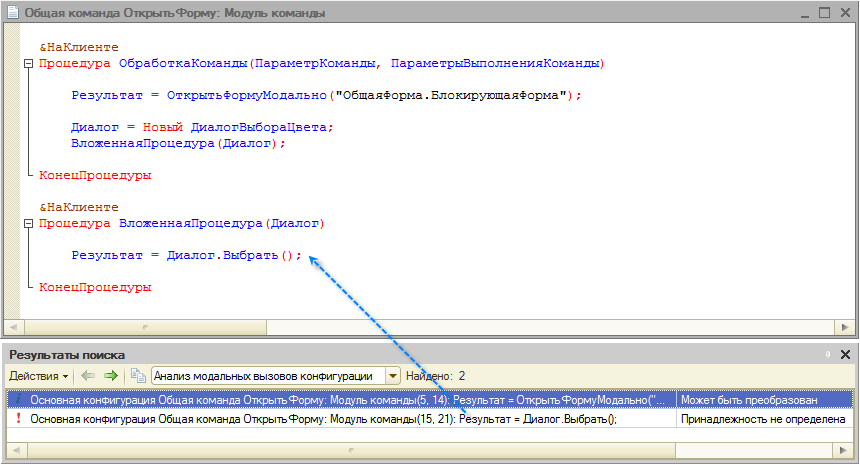Screen dimensions: 860x465
Task: Click the info icon on first result row
Action: click(x=18, y=400)
